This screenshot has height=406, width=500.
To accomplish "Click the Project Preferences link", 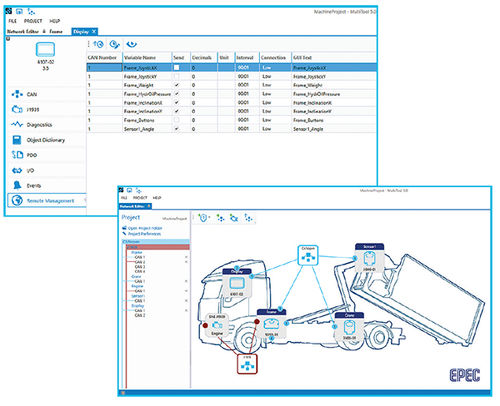I will coord(144,234).
